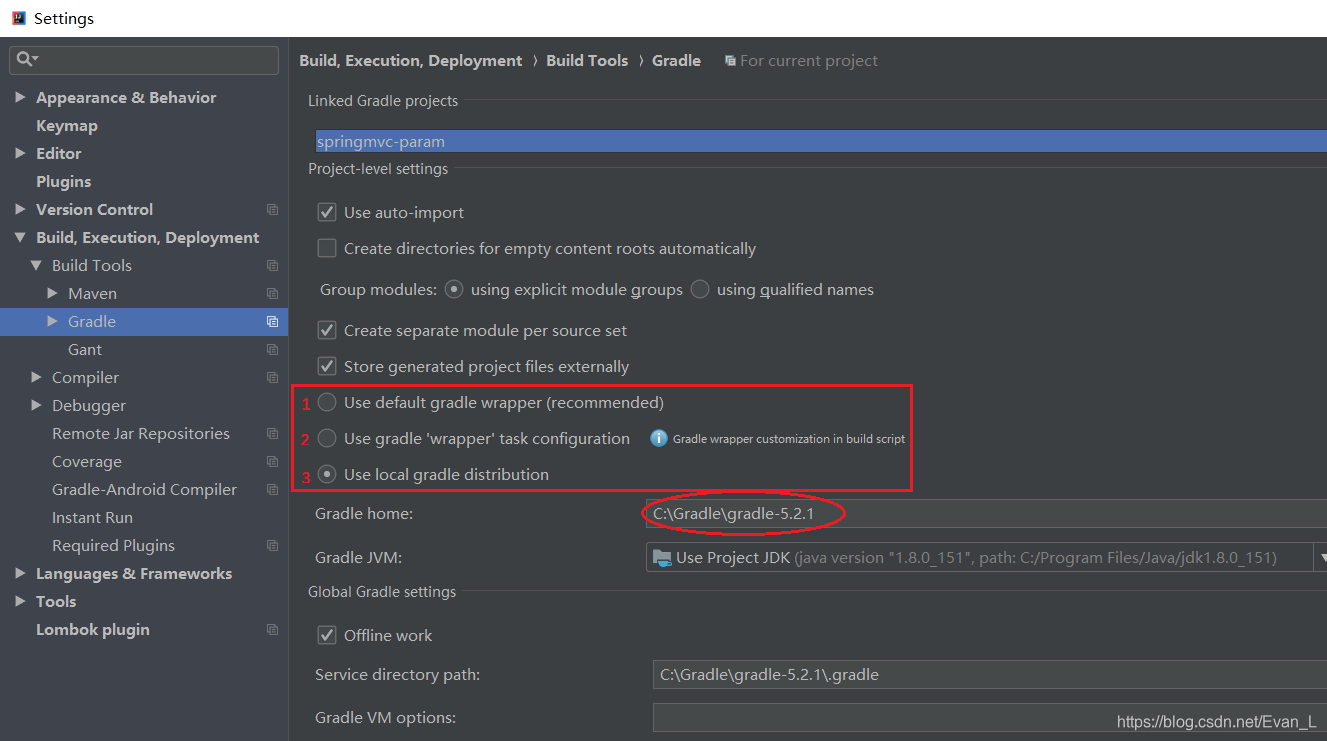The width and height of the screenshot is (1327, 741).
Task: Select using explicit module groups radio
Action: tap(454, 289)
